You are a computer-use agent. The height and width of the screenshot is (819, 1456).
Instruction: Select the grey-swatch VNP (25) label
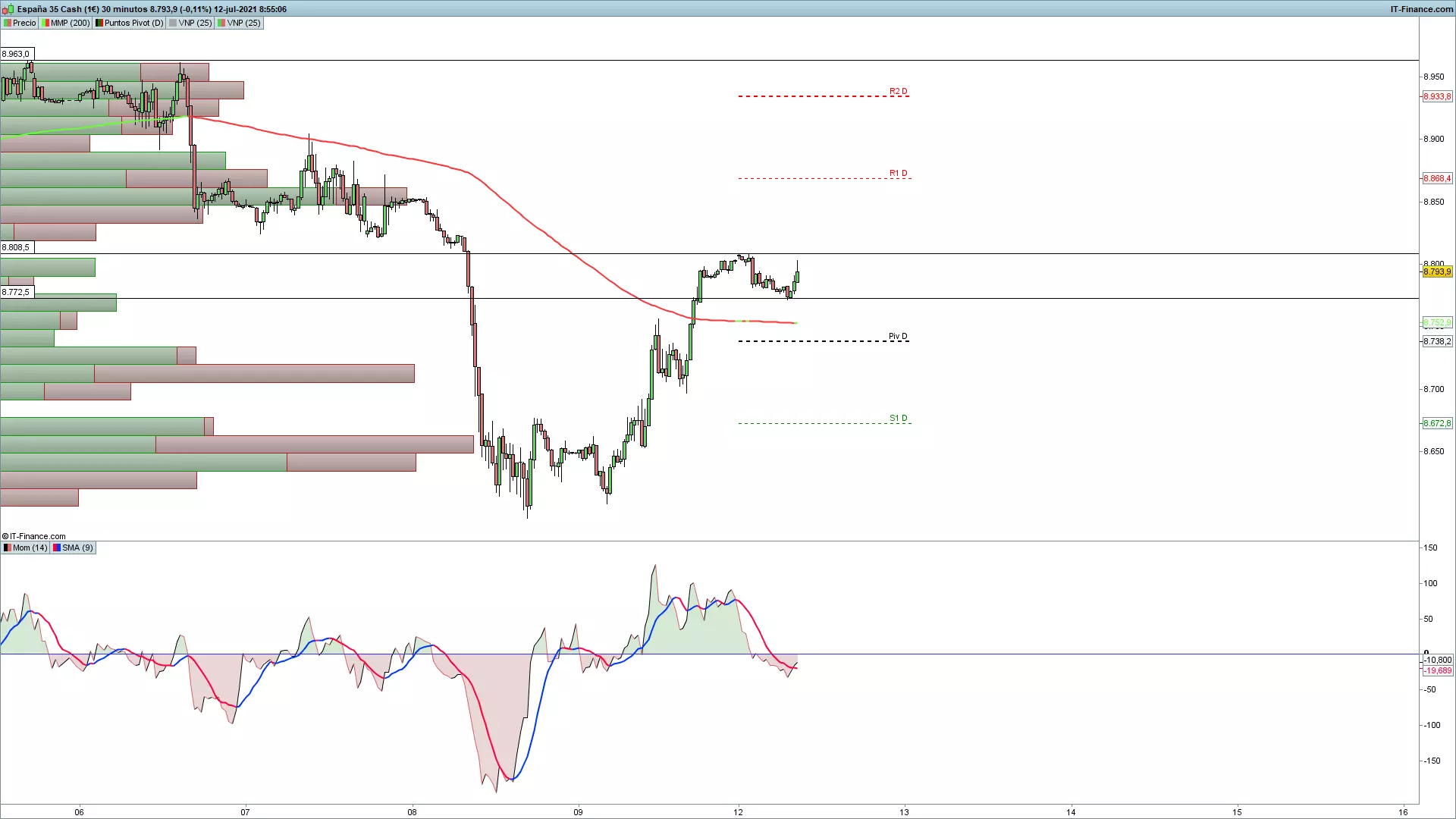point(190,23)
